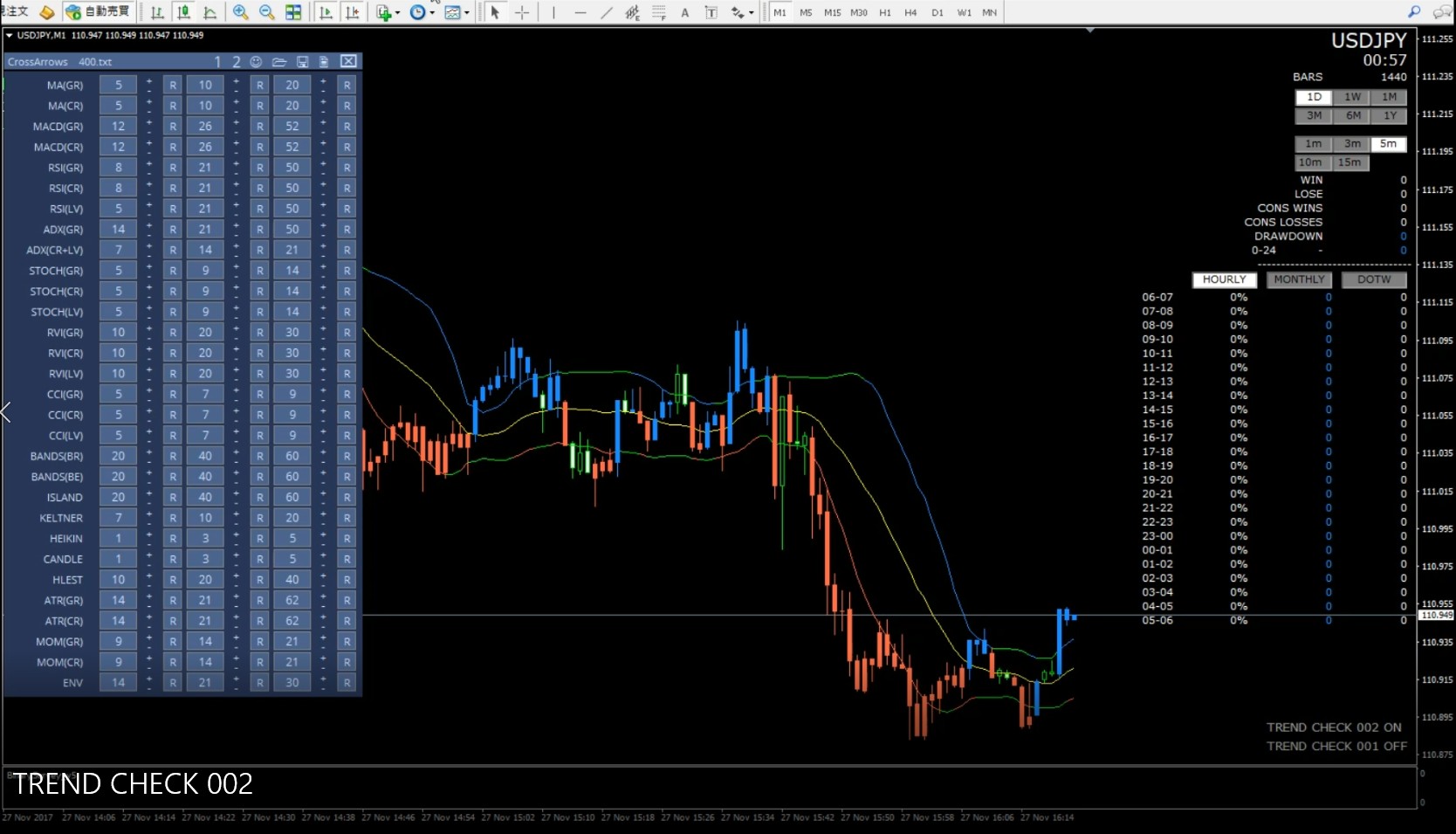The image size is (1456, 834).
Task: Click the smiley icon in CrossArrows panel
Action: pyautogui.click(x=256, y=61)
